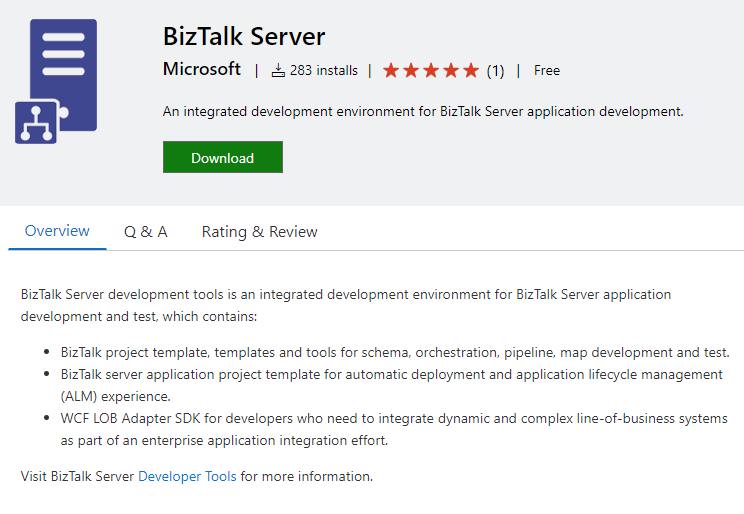Click the second rating star
744x514 pixels.
click(x=411, y=71)
